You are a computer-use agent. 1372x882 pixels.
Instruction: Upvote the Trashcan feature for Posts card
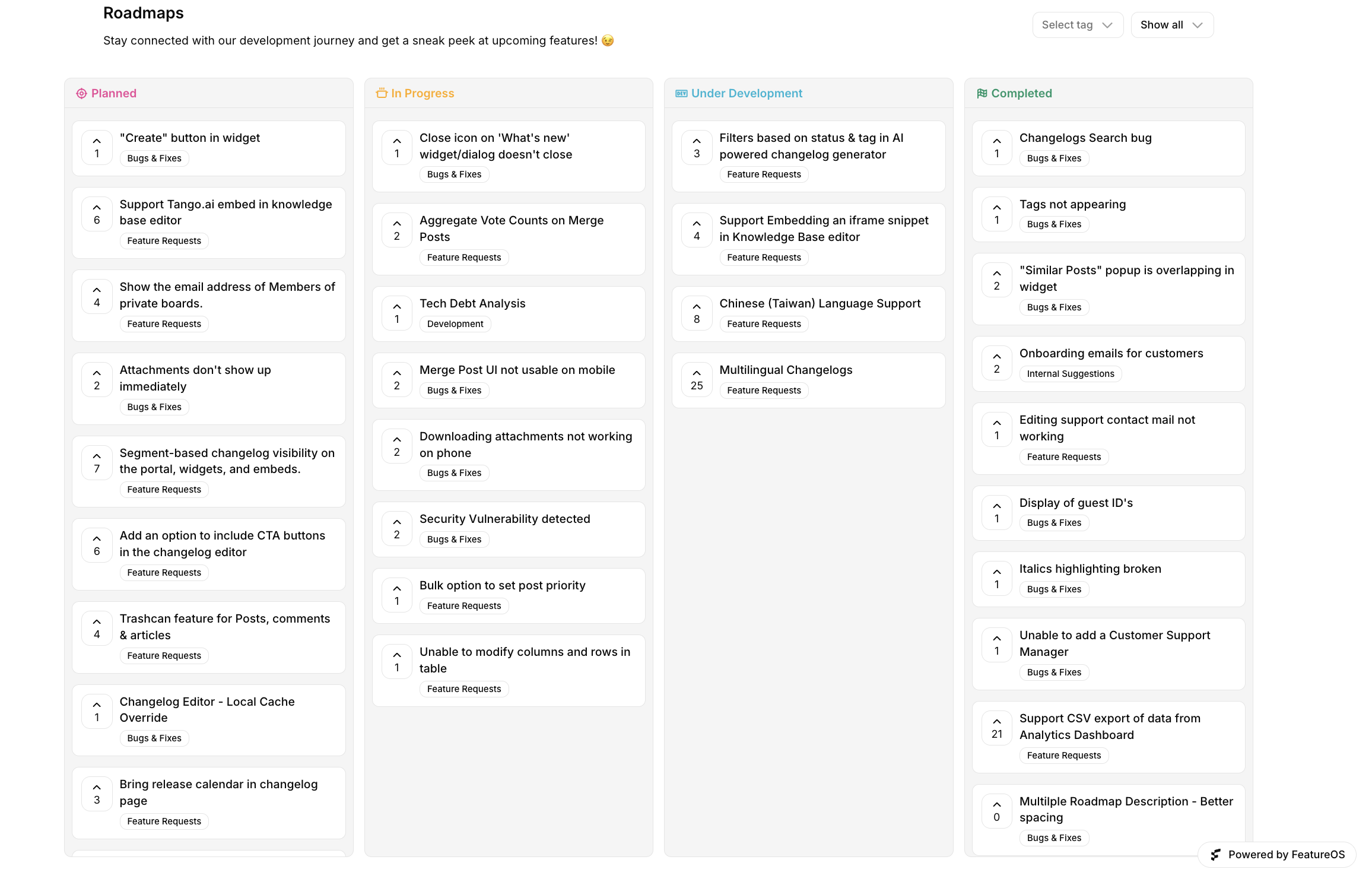(97, 621)
